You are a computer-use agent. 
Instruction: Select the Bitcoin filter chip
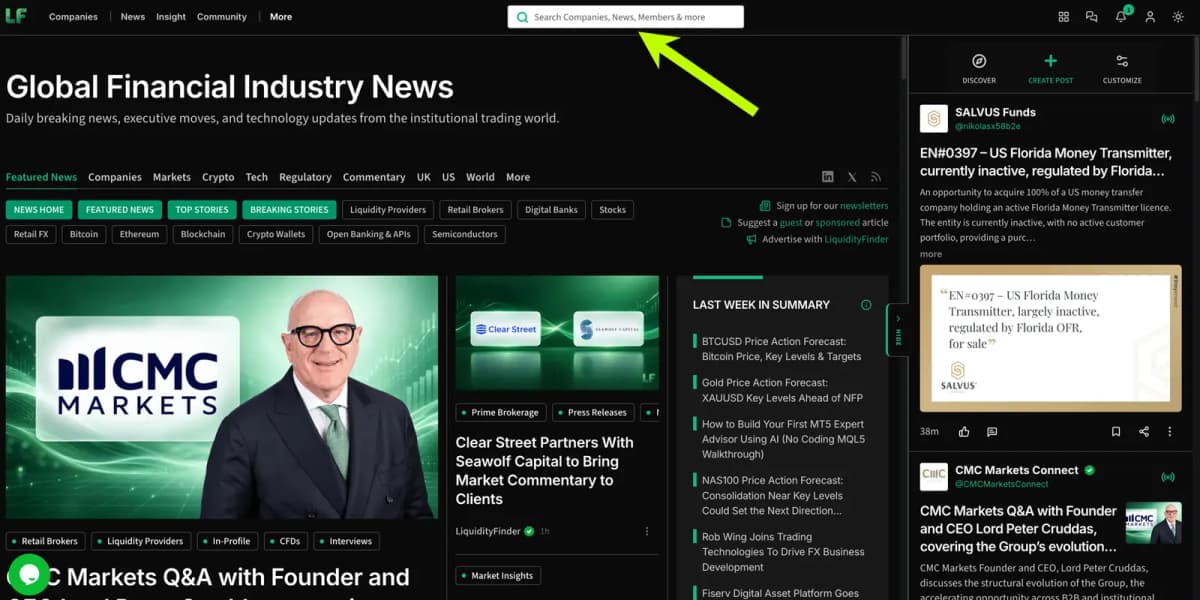pos(84,235)
